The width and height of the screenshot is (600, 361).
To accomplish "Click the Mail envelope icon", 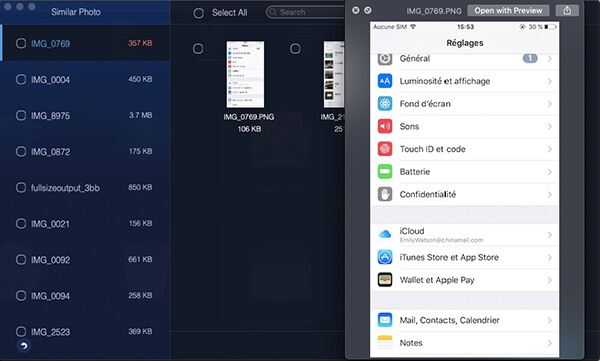I will tap(385, 320).
